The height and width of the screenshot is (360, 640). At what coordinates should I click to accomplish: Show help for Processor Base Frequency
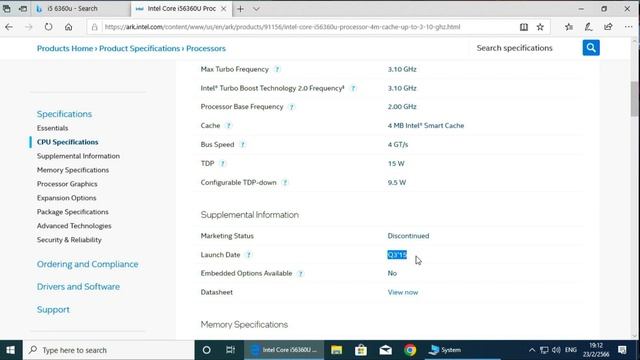click(x=291, y=107)
